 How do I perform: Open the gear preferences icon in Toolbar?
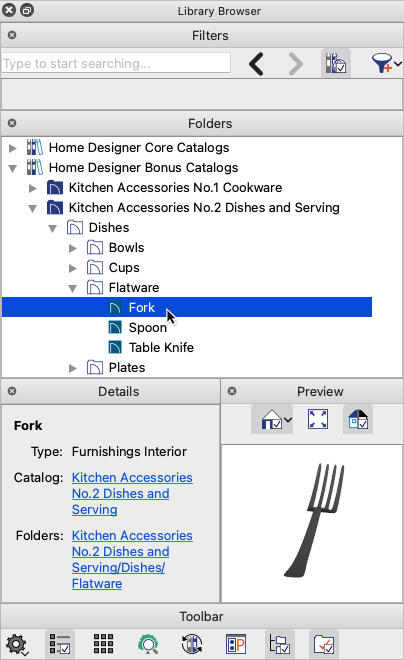17,644
